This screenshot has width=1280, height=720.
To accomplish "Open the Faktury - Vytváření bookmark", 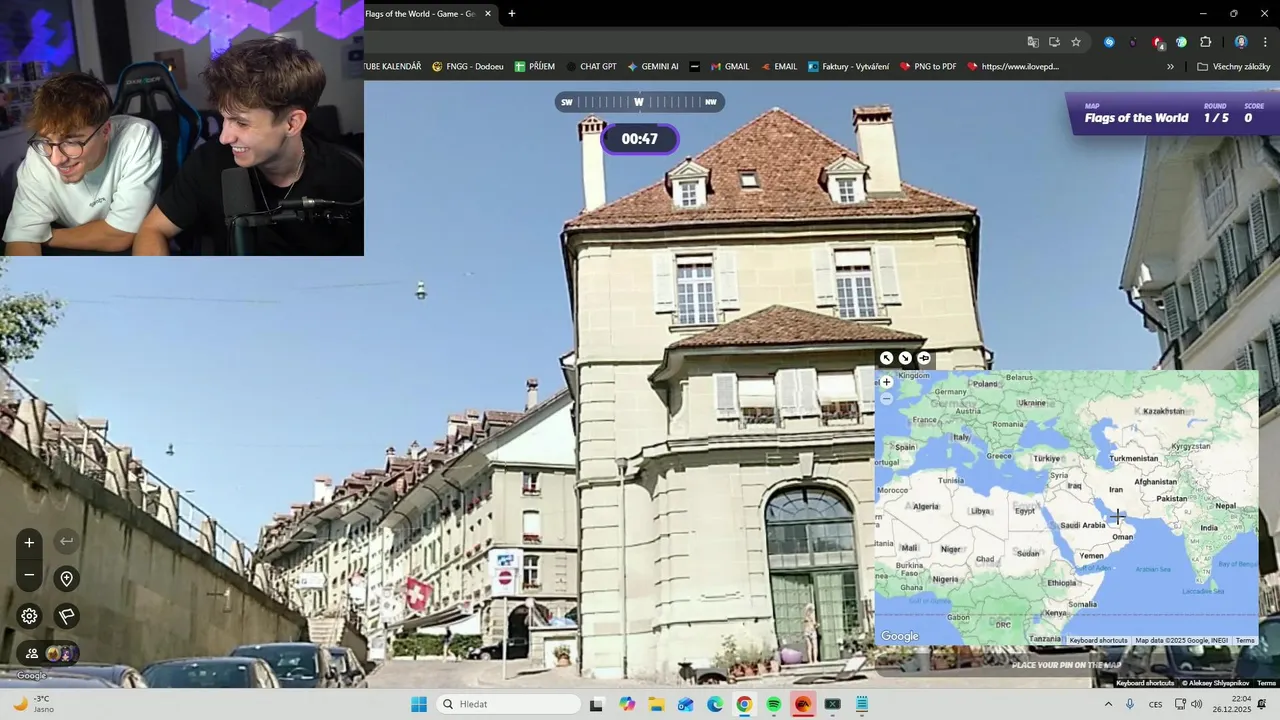I will (x=849, y=67).
